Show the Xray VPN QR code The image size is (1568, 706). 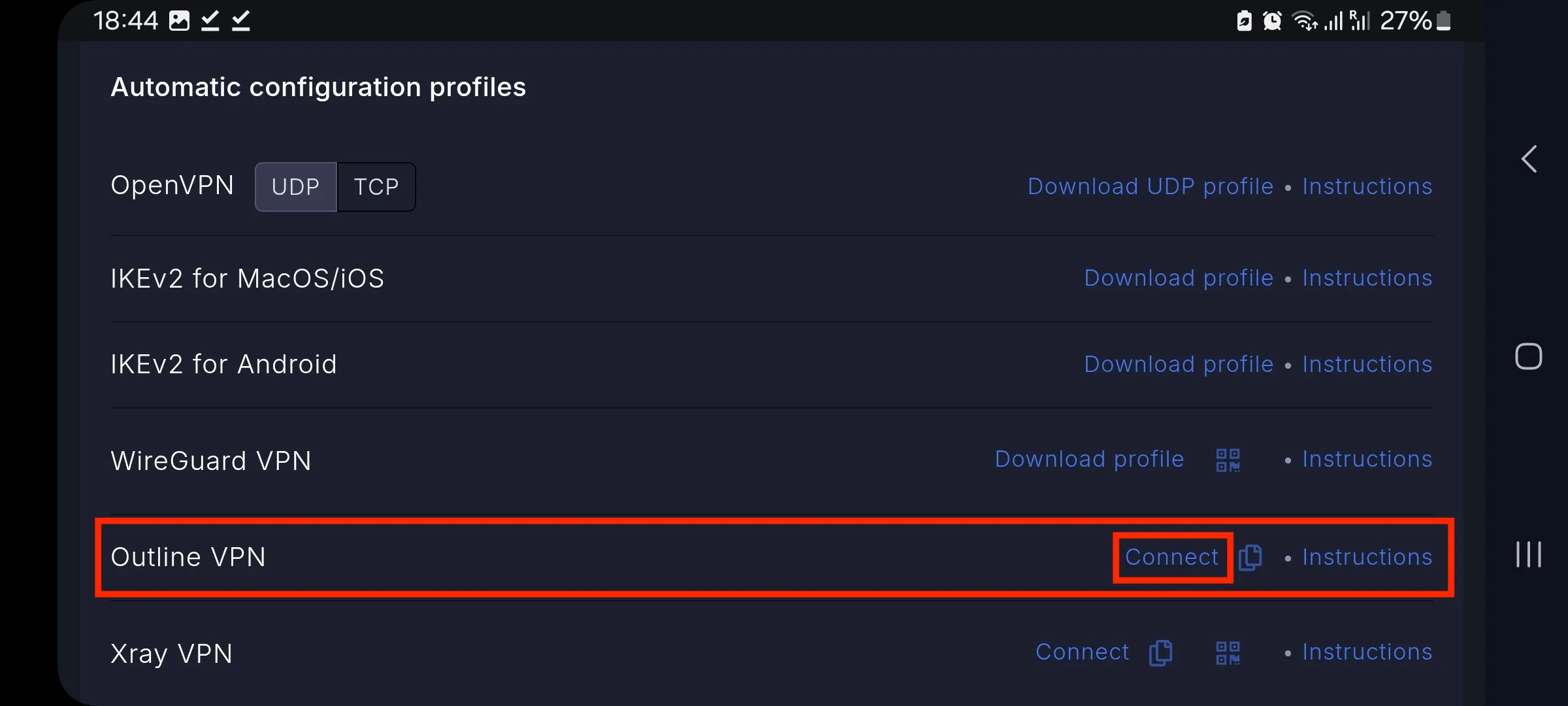click(1228, 653)
